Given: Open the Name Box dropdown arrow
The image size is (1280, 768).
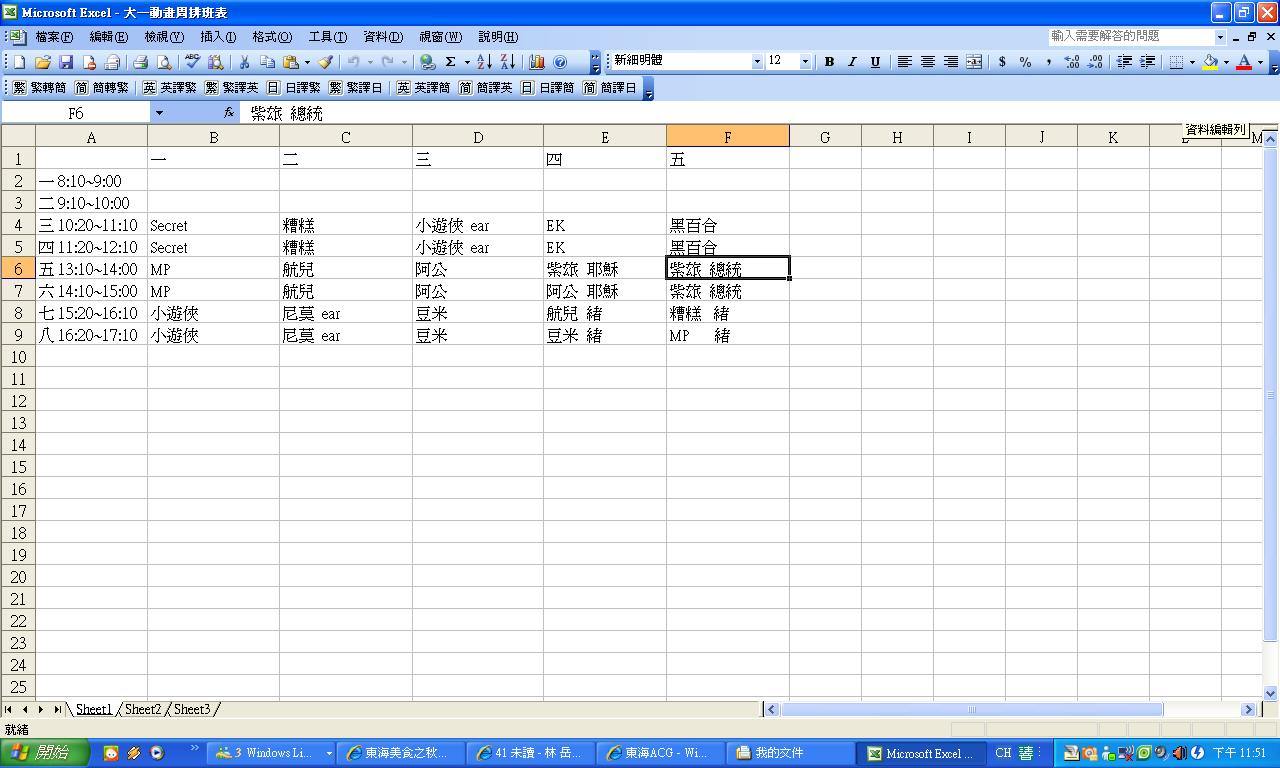Looking at the screenshot, I should coord(158,113).
